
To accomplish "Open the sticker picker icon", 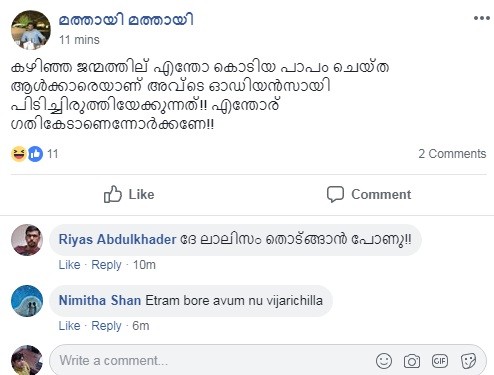I will 468,361.
